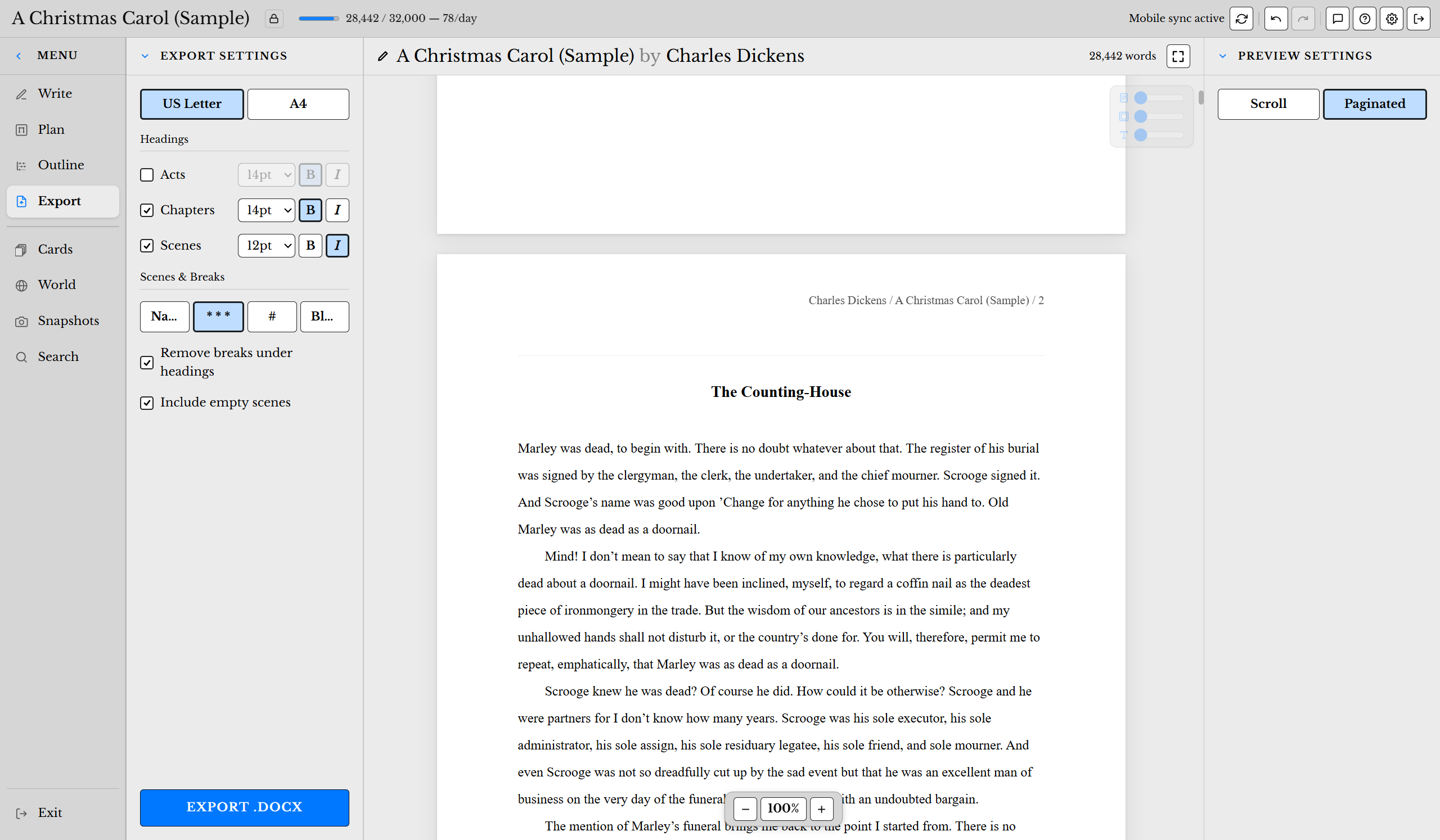Click the 100% zoom level field

coord(783,809)
